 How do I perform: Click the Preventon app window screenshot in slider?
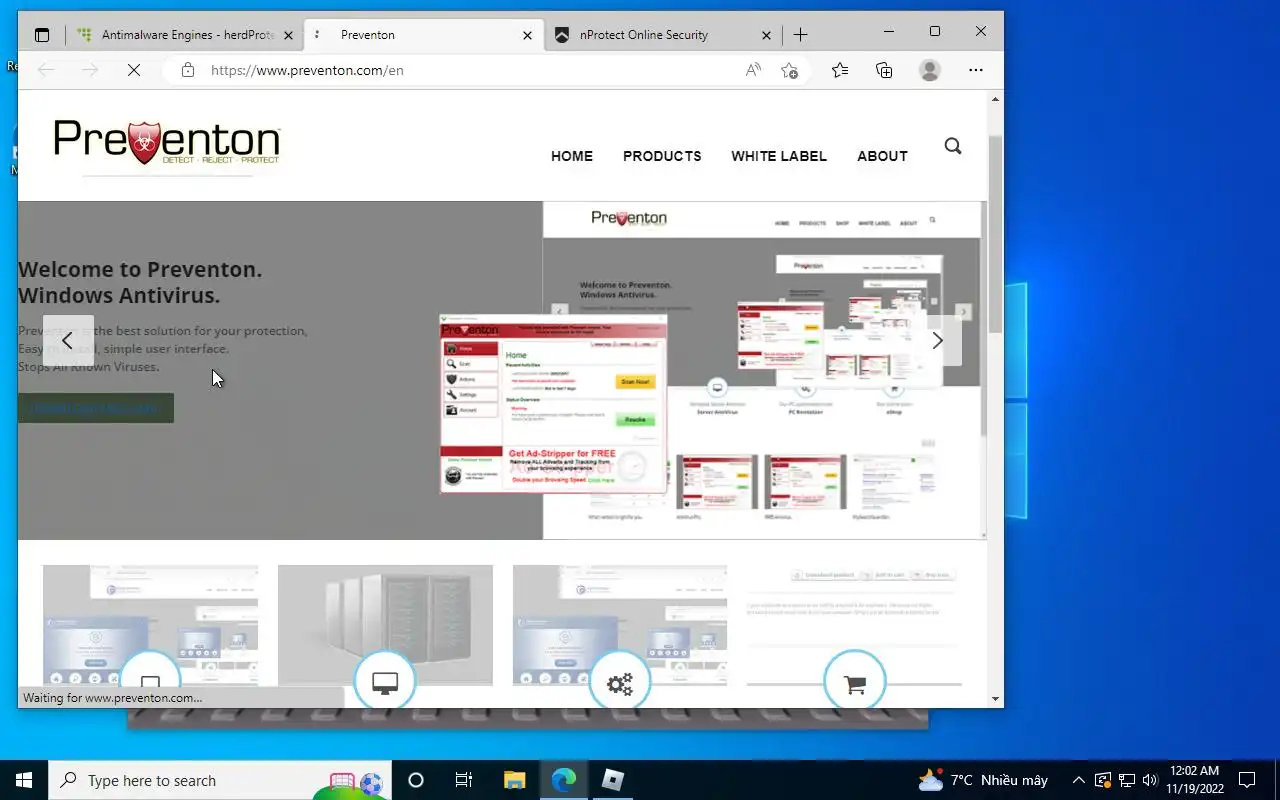(553, 404)
